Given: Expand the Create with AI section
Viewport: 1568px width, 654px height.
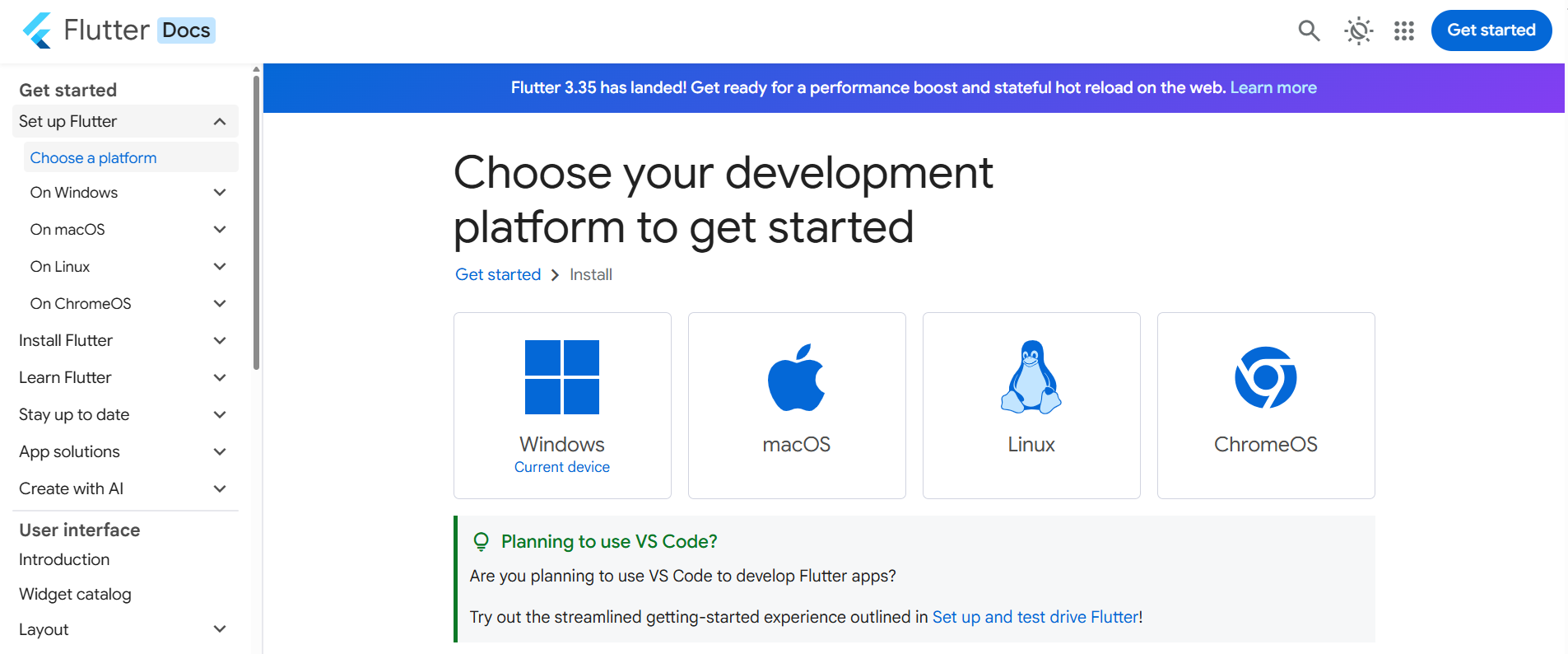Looking at the screenshot, I should 219,488.
